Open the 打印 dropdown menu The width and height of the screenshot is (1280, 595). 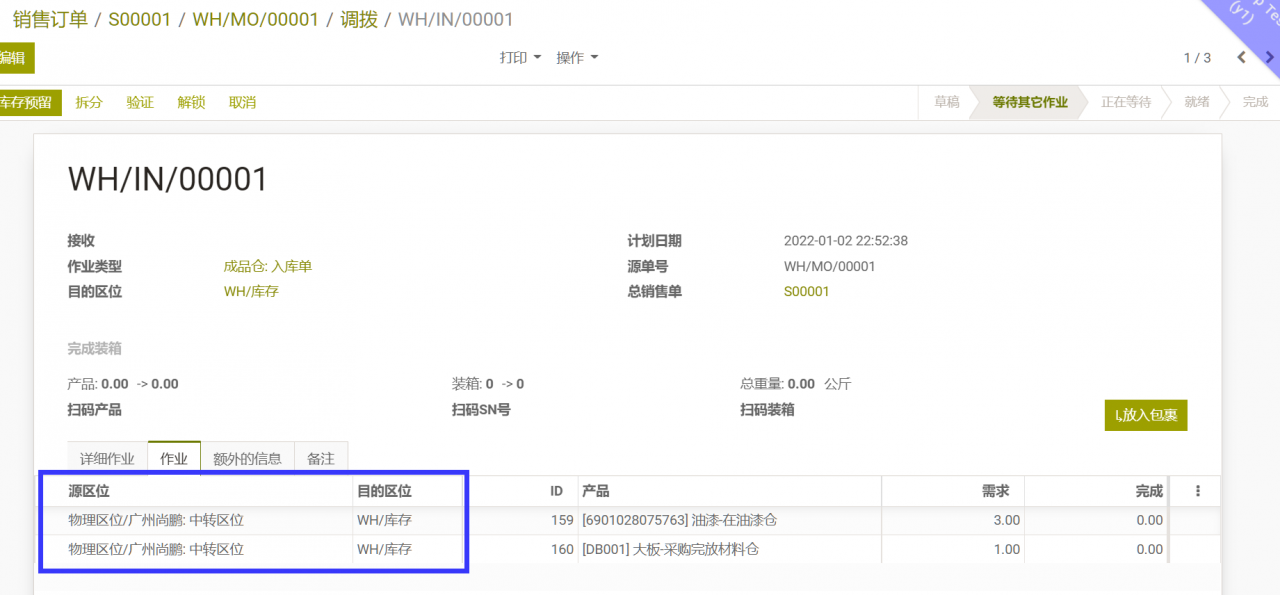pyautogui.click(x=520, y=58)
